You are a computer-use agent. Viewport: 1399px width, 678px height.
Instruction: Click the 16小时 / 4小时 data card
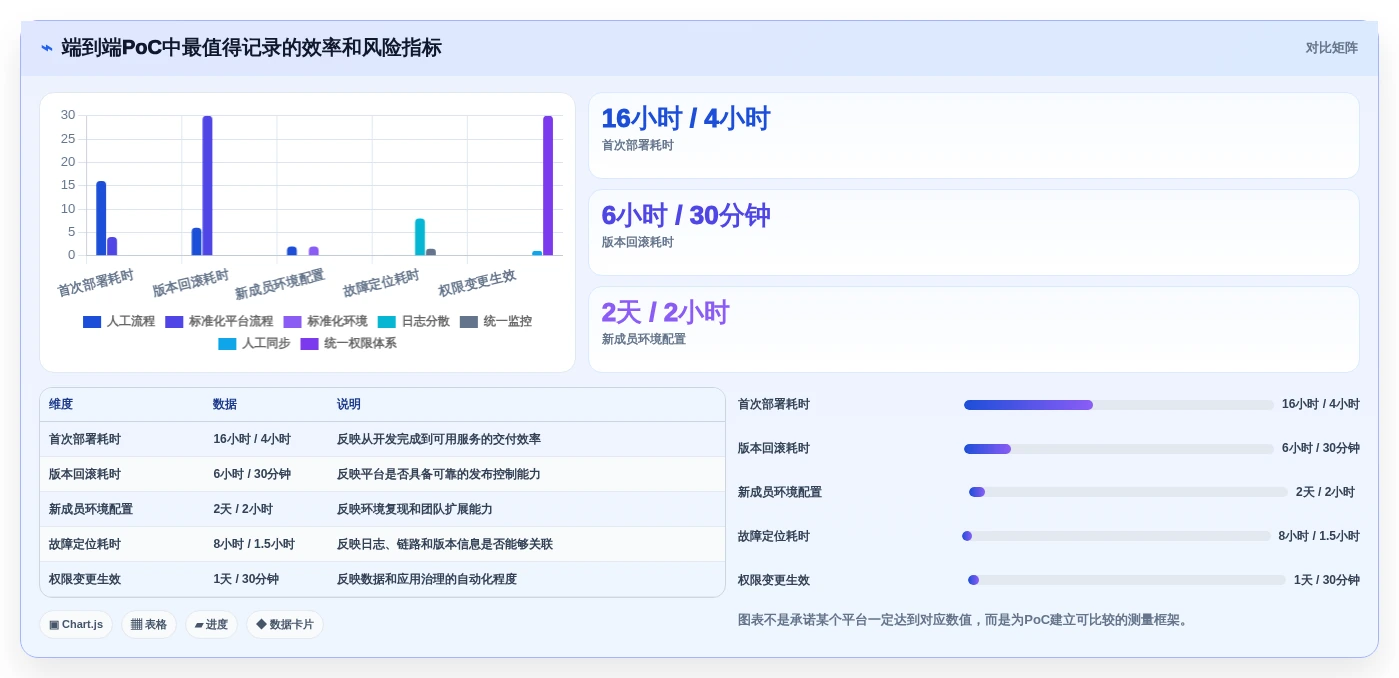tap(973, 136)
